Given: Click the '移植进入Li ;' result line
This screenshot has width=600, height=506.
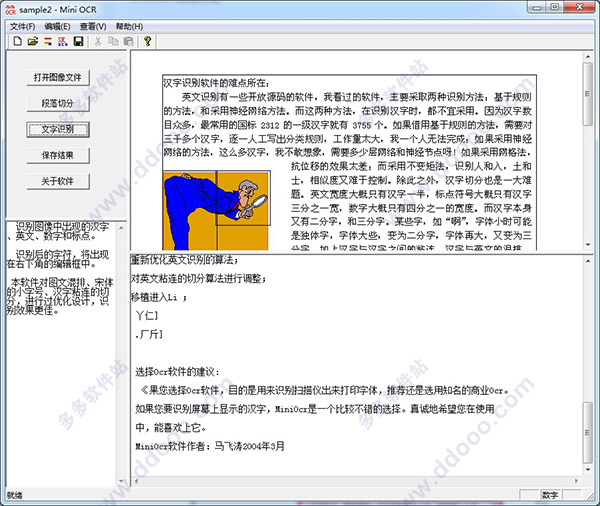Looking at the screenshot, I should point(159,297).
